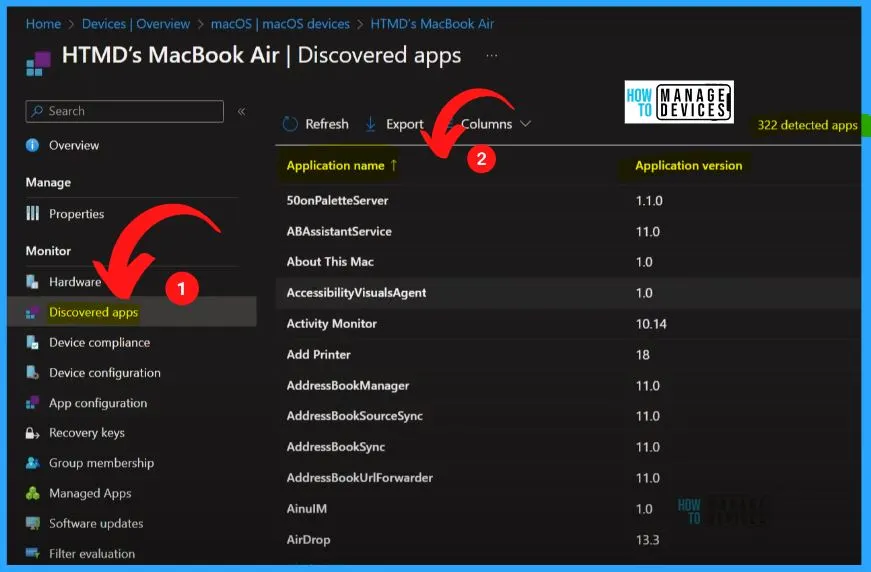Click the Hardware sidebar icon

[x=33, y=282]
